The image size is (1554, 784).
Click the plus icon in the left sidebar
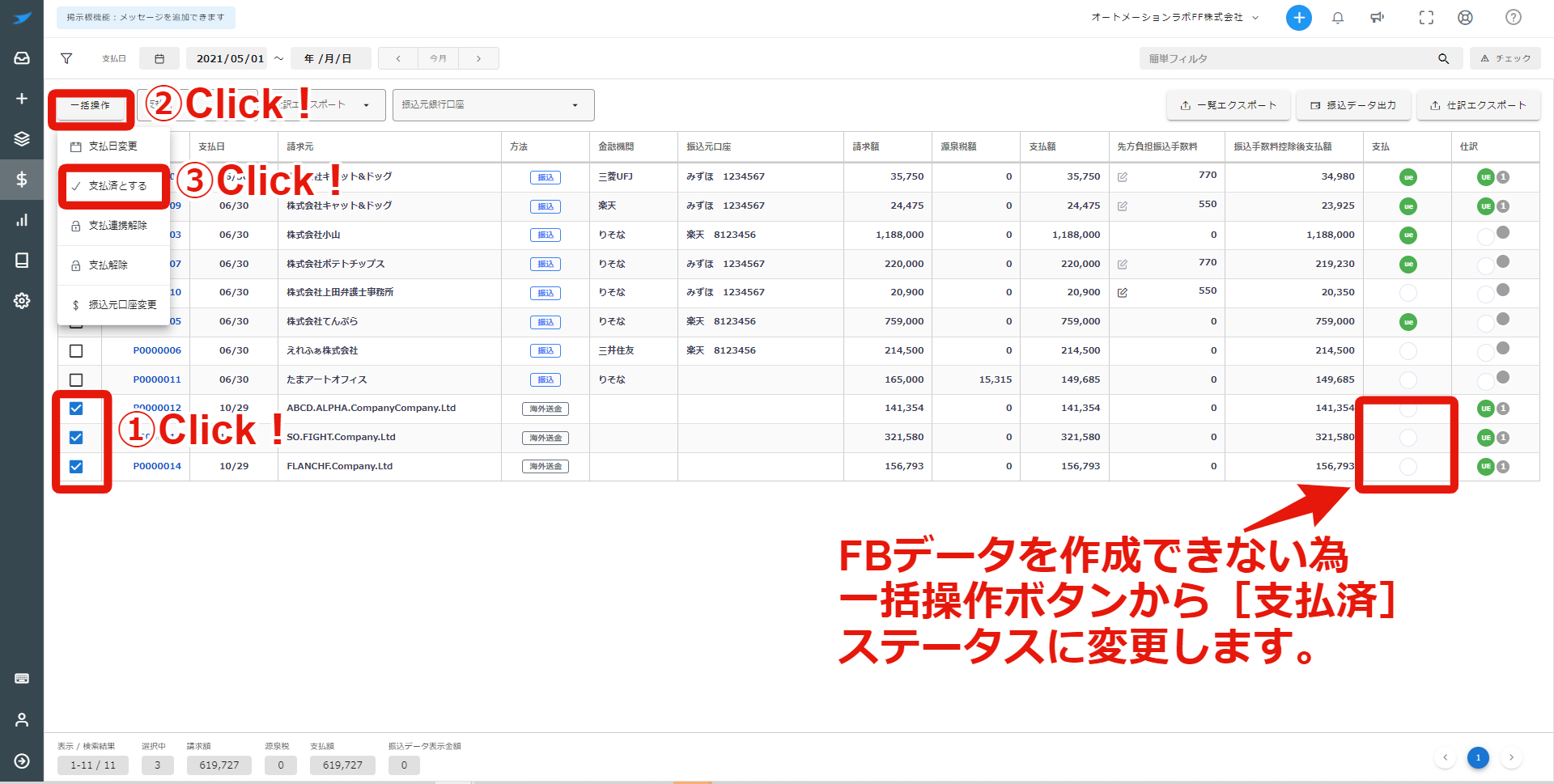(x=22, y=99)
